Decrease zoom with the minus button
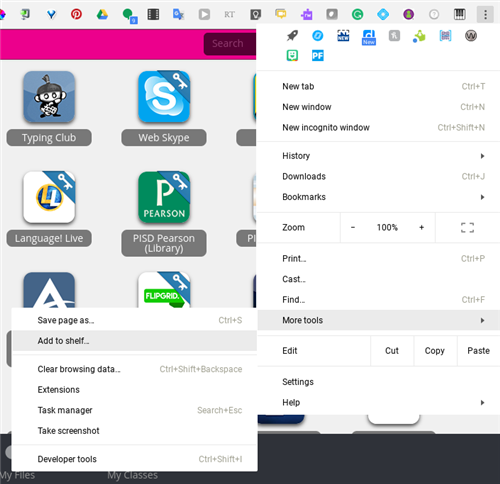Image resolution: width=500 pixels, height=484 pixels. coord(353,228)
